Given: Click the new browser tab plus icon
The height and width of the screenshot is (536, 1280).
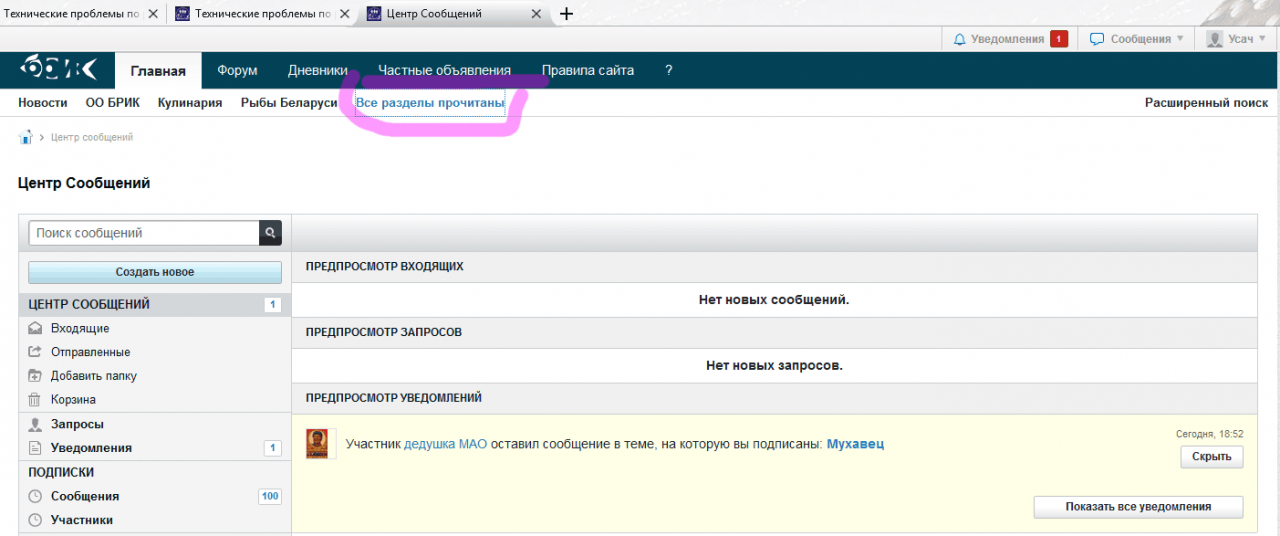Looking at the screenshot, I should point(566,14).
